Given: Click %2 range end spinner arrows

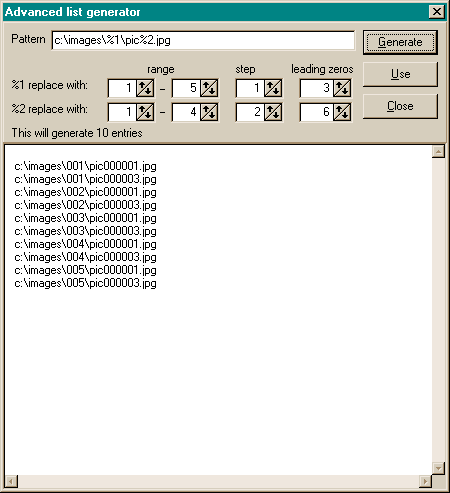Looking at the screenshot, I should [x=209, y=112].
